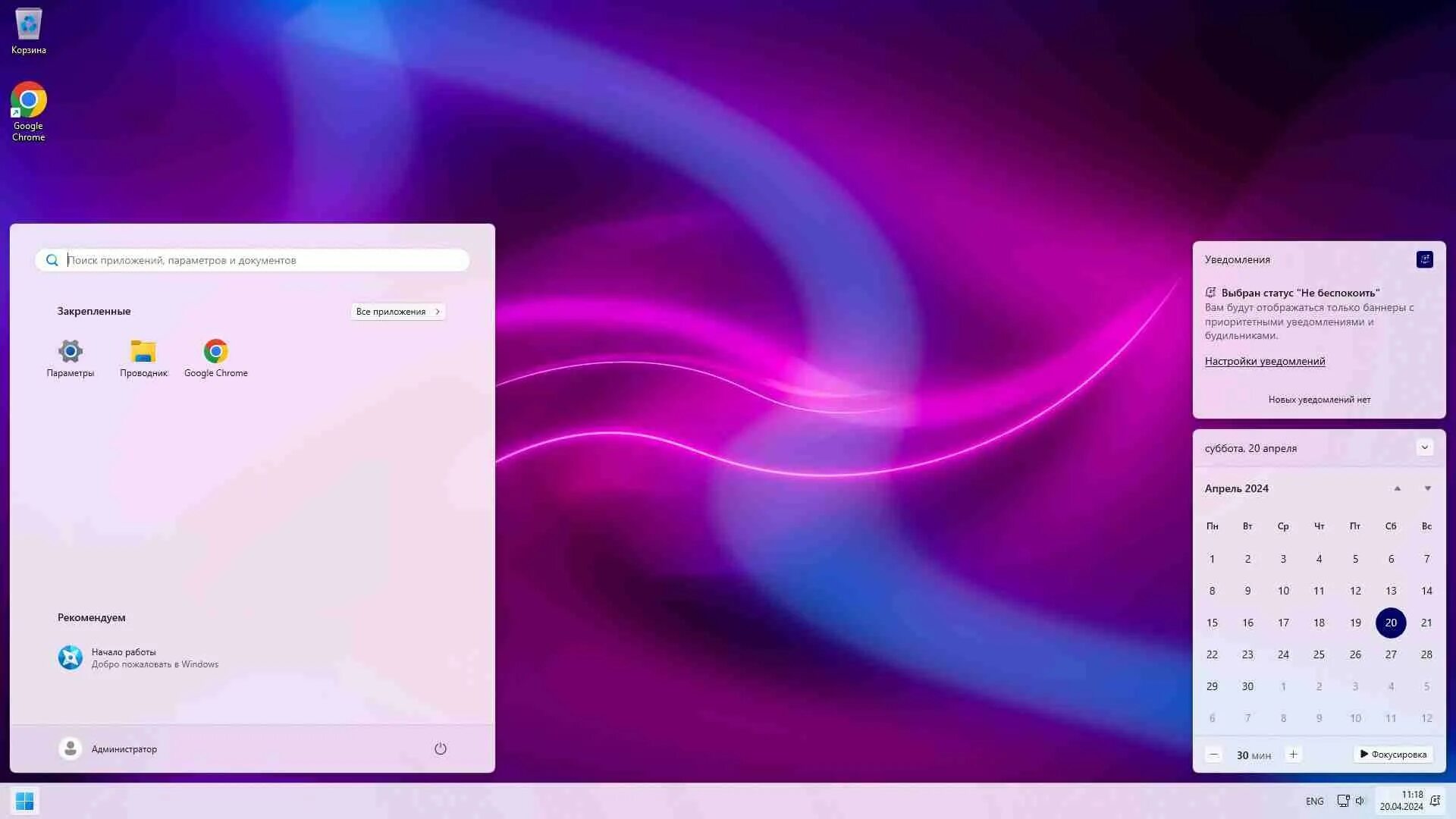The height and width of the screenshot is (819, 1456).
Task: Open the Настройки уведомлений link
Action: click(x=1264, y=361)
